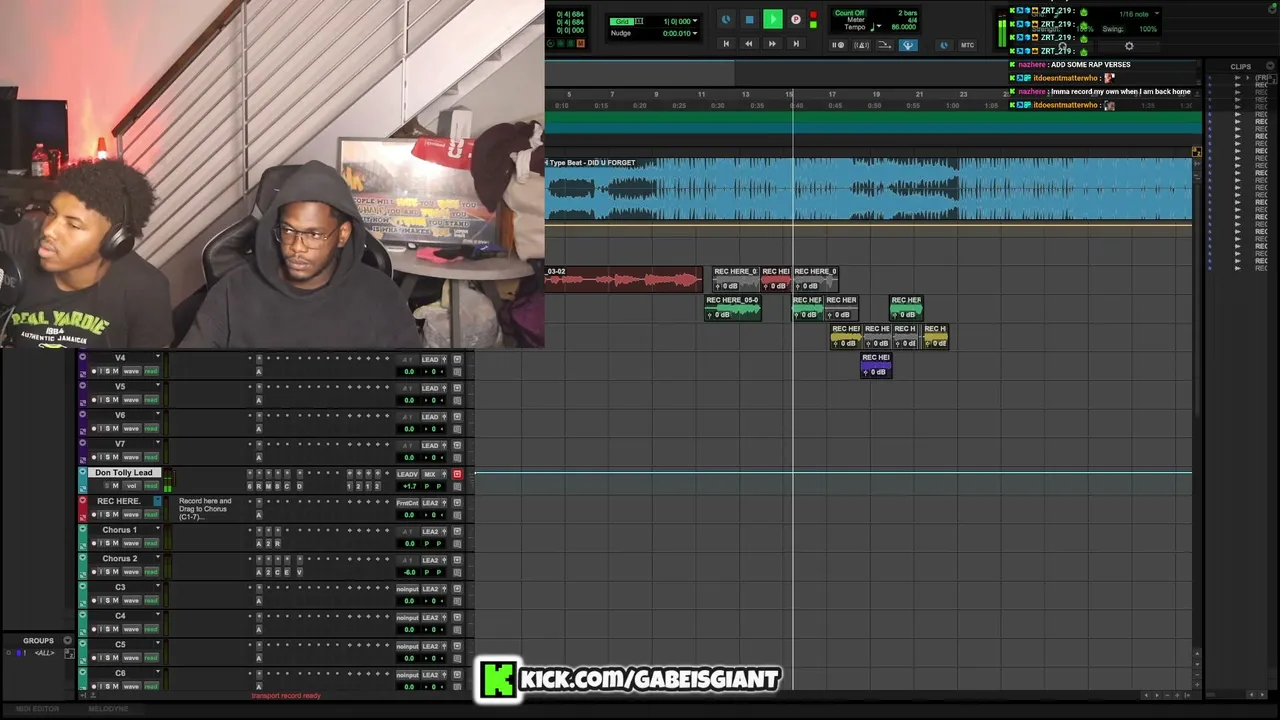Open the LEADV input selector on Don Tolly Lead
1280x720 pixels.
pyautogui.click(x=407, y=474)
